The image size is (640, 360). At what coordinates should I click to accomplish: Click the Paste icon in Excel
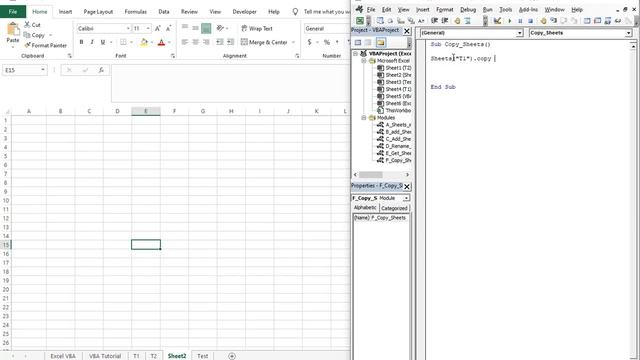(13, 29)
